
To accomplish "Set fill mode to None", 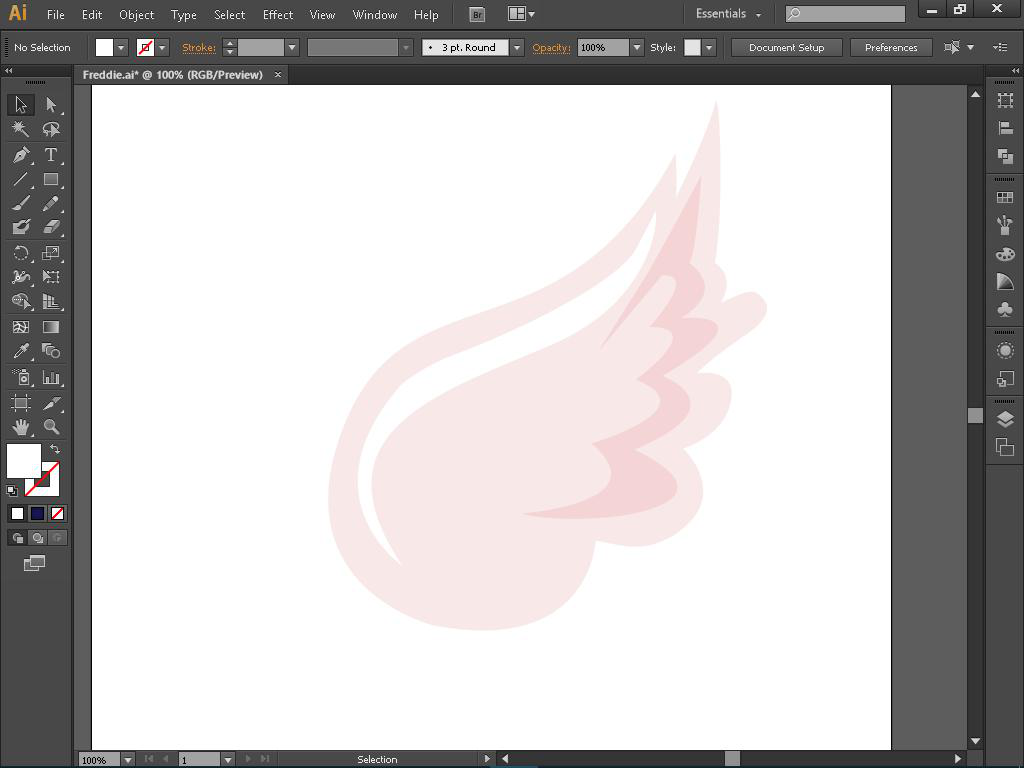I will (x=57, y=513).
